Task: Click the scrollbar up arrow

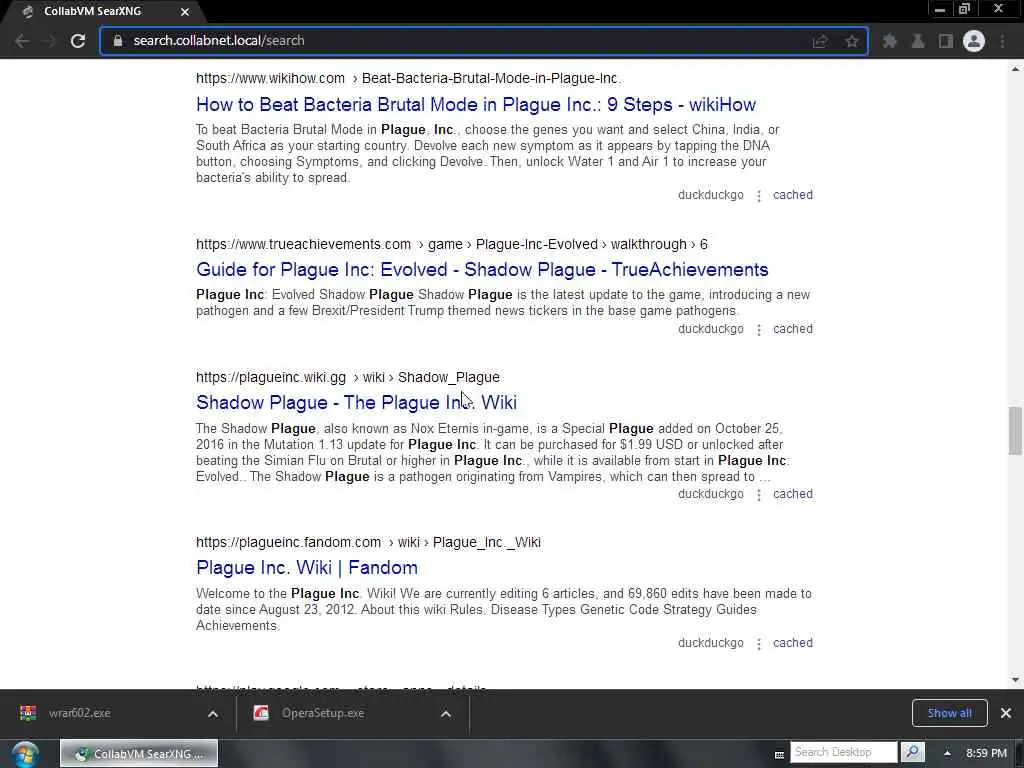Action: pyautogui.click(x=1015, y=69)
